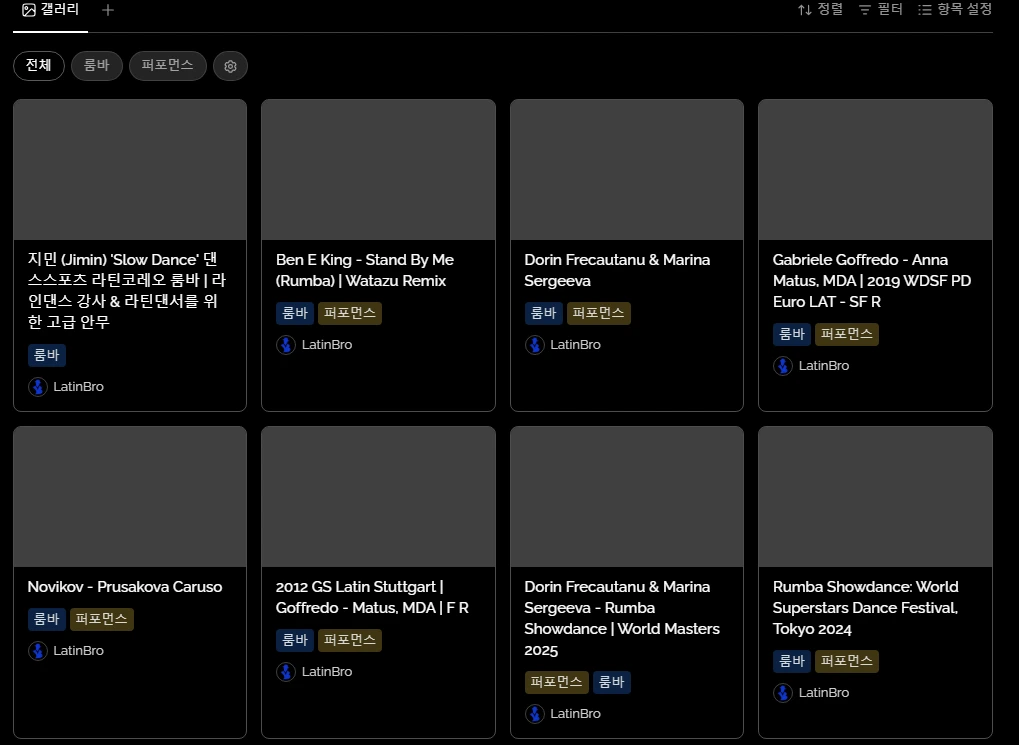This screenshot has width=1019, height=745.
Task: Open the Ben E King - Stand By Me title
Action: [364, 270]
